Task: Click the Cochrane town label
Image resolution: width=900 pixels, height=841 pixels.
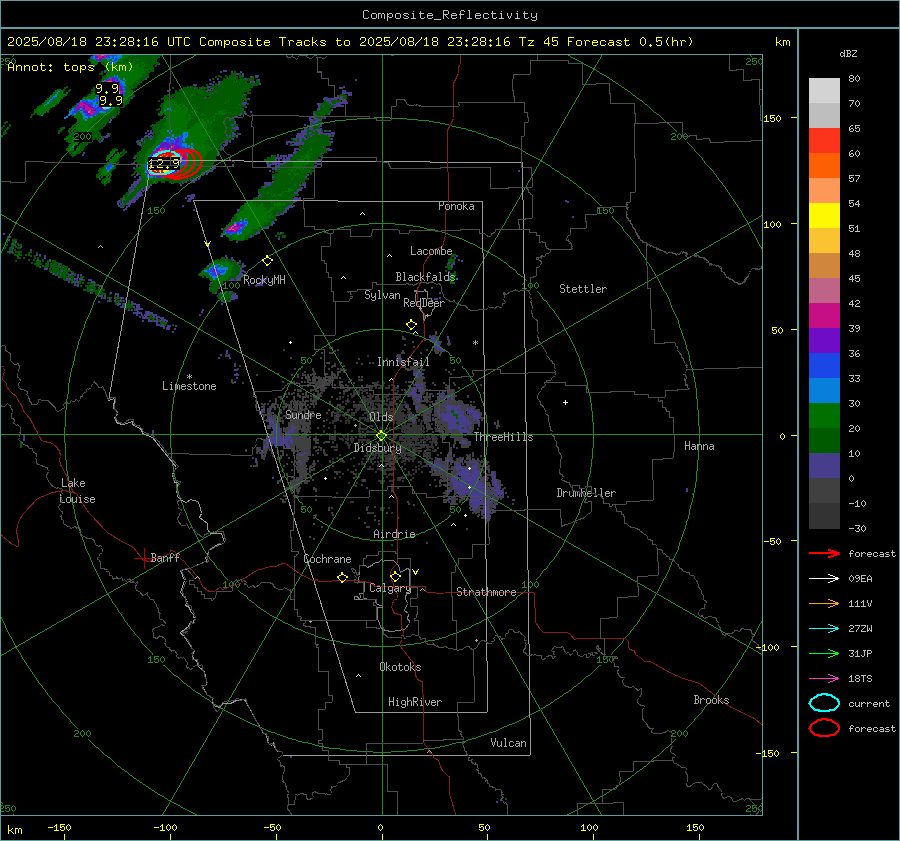Action: (327, 559)
